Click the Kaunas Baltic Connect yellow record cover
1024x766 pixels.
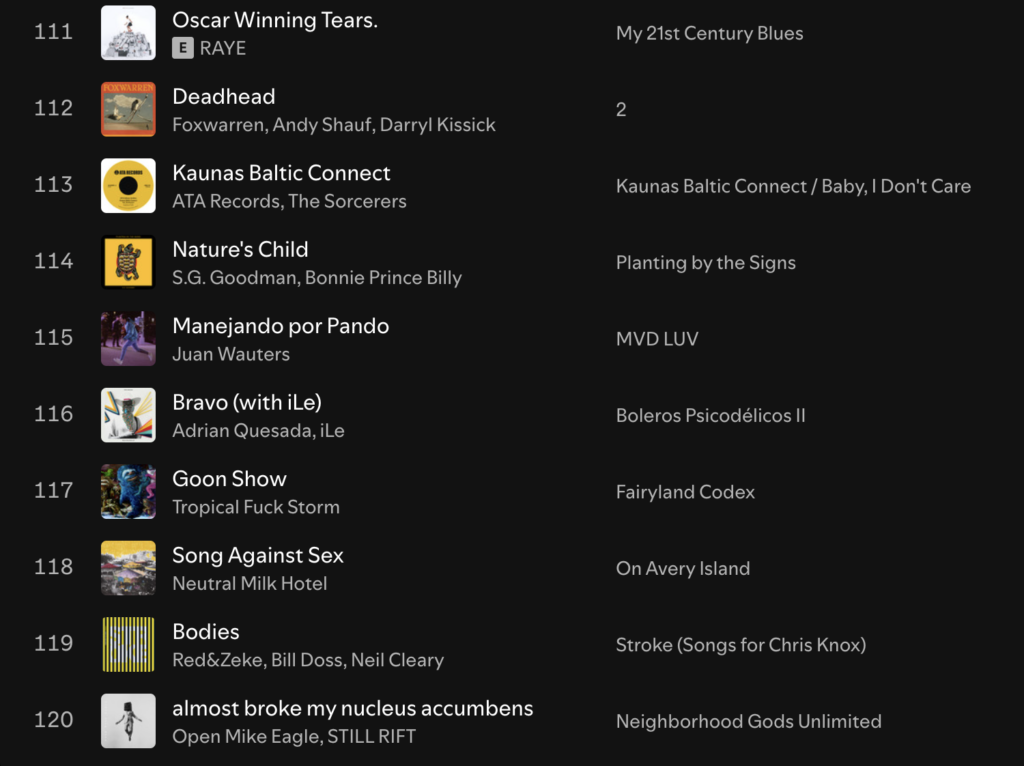[128, 186]
